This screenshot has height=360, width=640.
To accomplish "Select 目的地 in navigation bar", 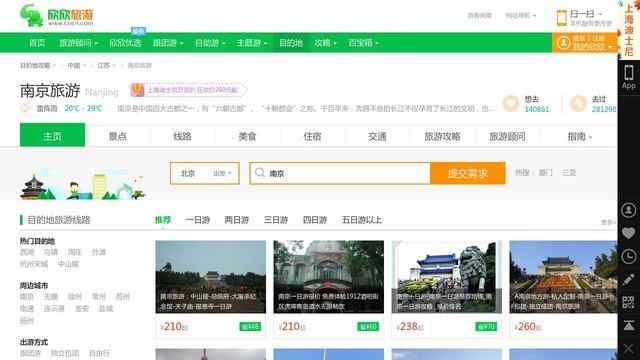I will tap(291, 43).
